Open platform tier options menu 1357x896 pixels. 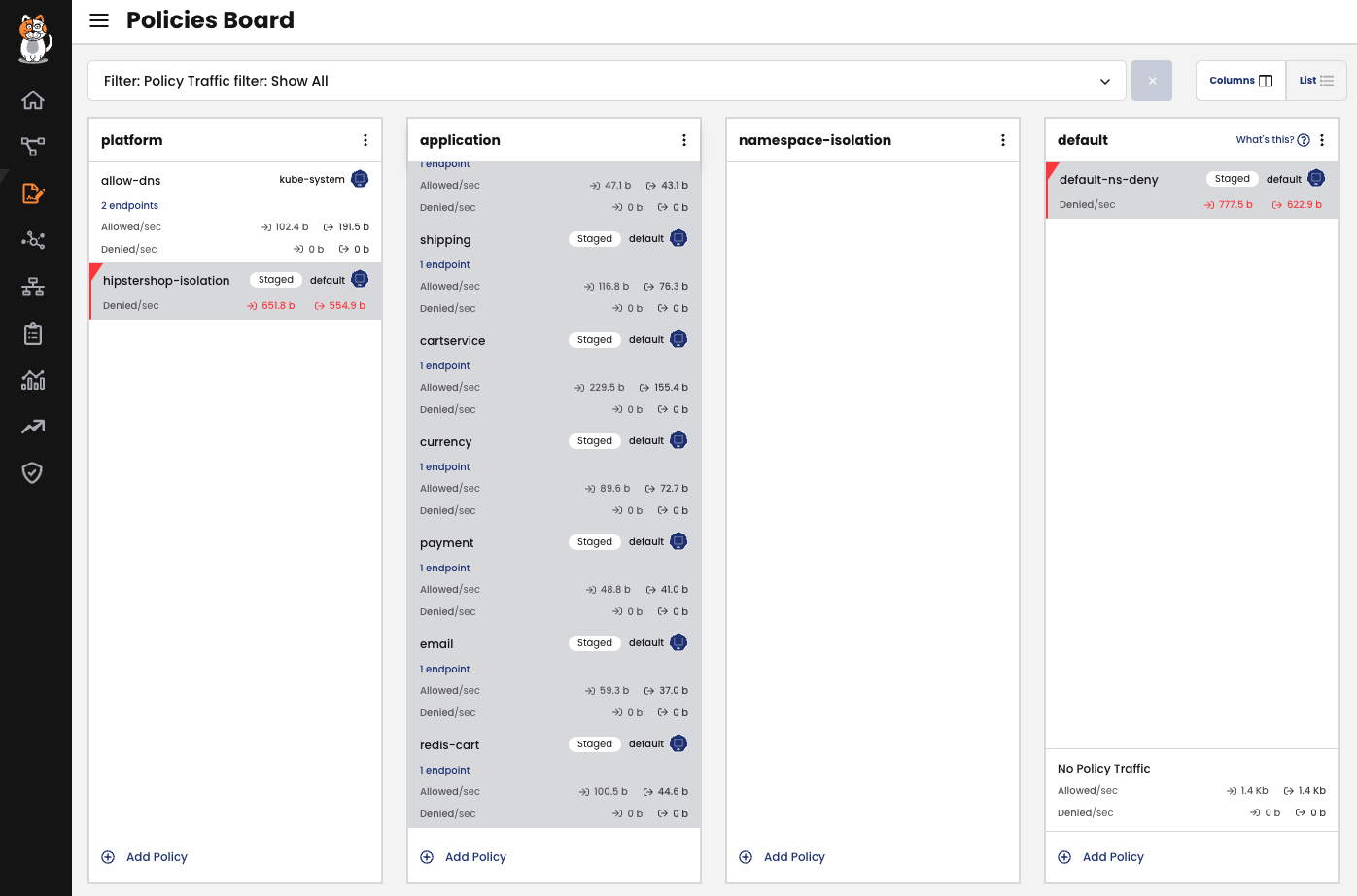coord(365,140)
